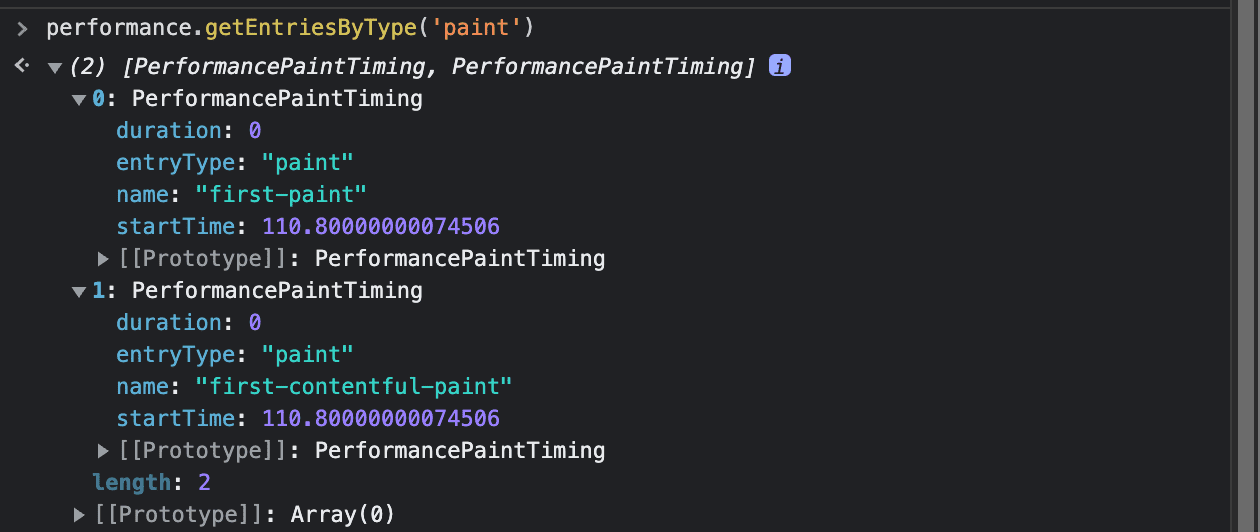
Task: Click entryType "paint" in entry 1
Action: pyautogui.click(x=308, y=355)
